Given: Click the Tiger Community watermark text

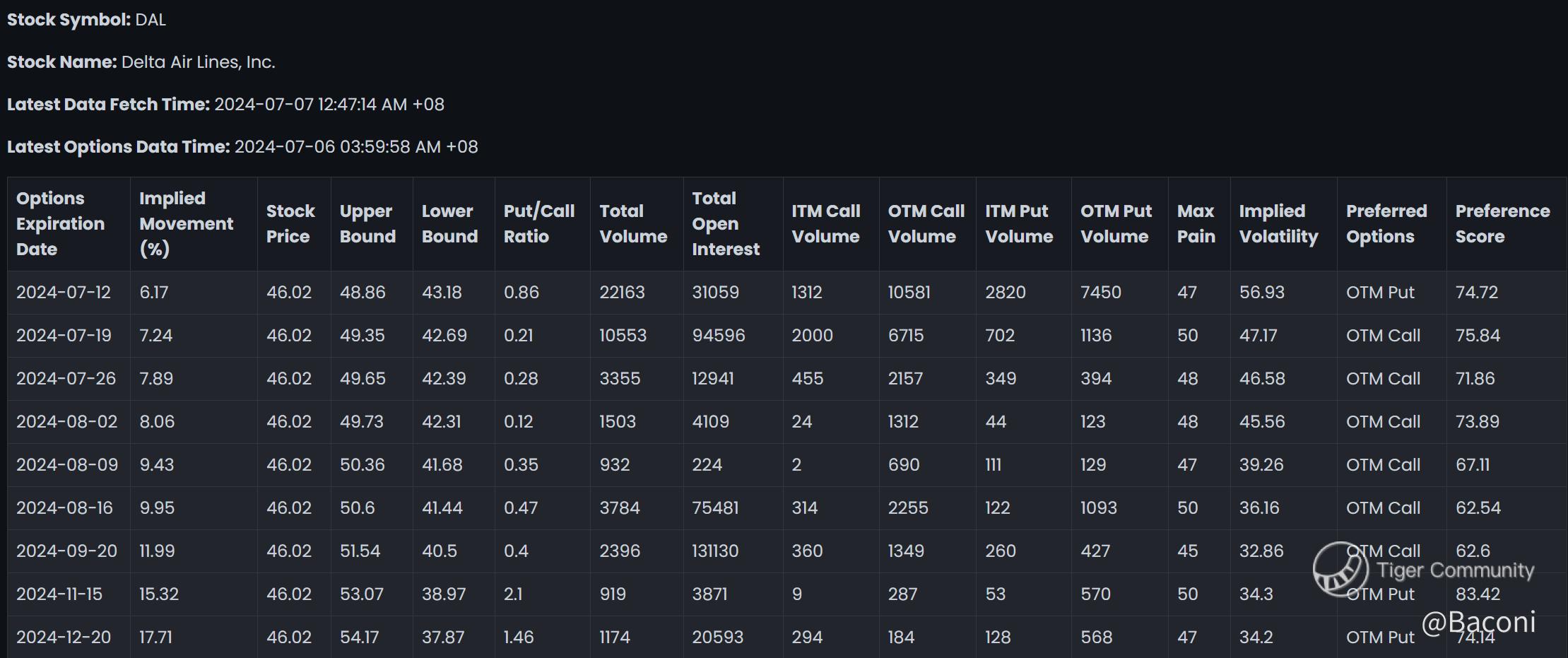Looking at the screenshot, I should (x=1456, y=570).
